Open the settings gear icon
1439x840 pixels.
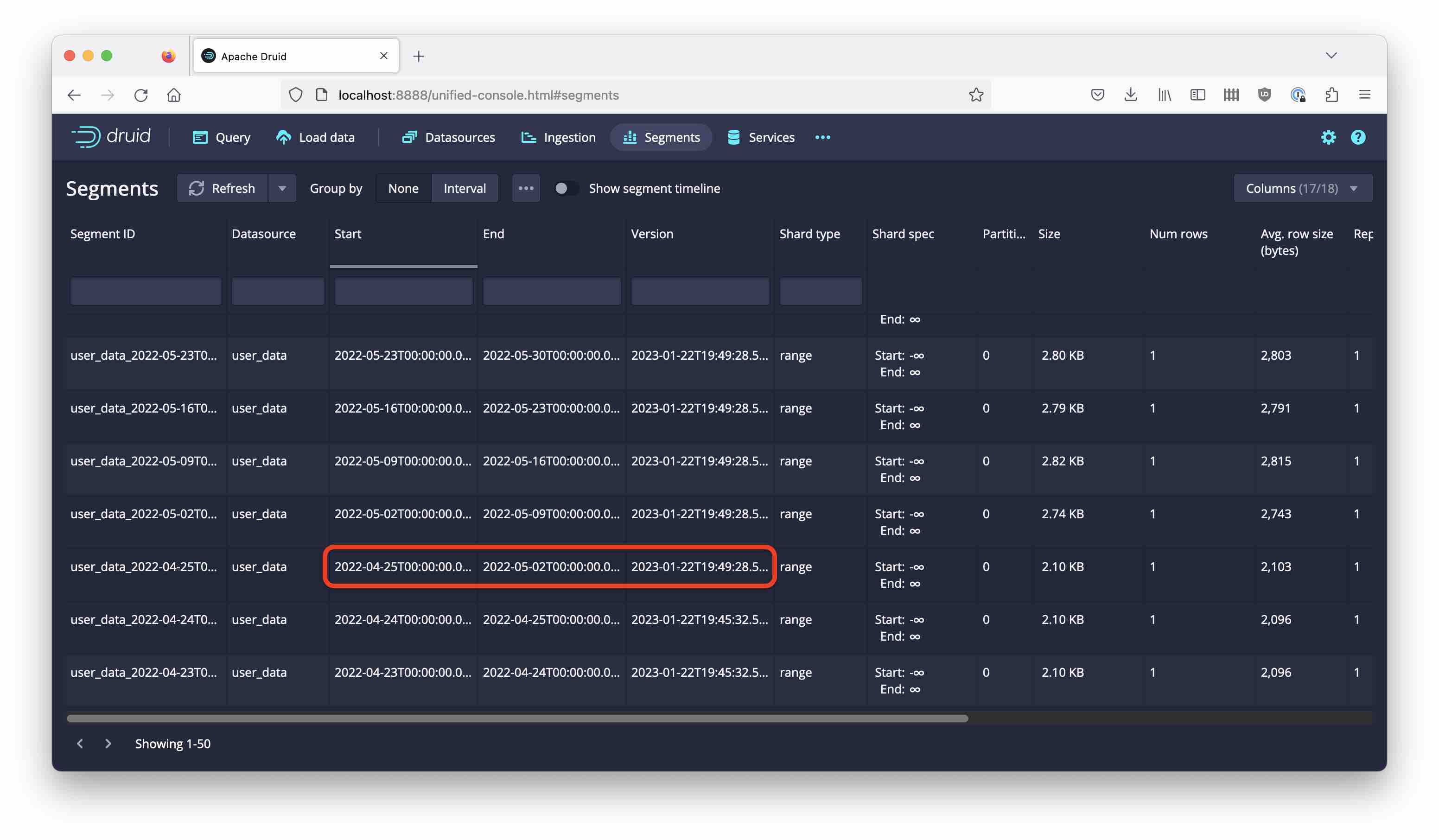point(1328,137)
